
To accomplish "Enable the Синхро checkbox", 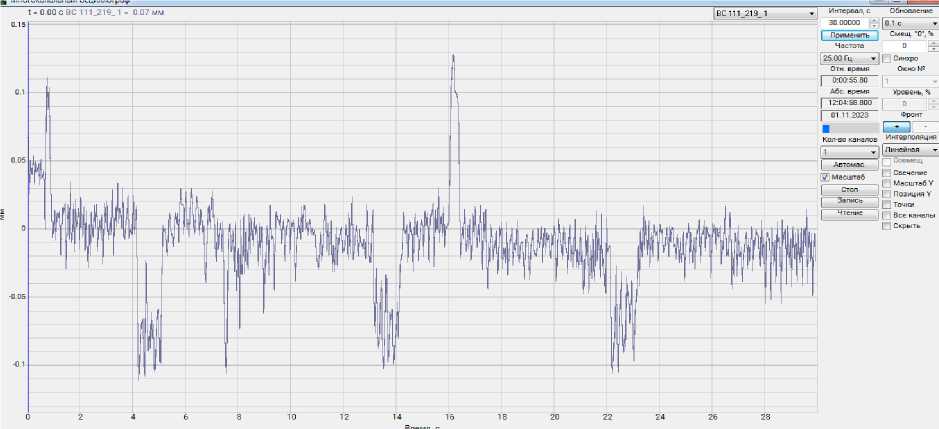I will pyautogui.click(x=888, y=59).
